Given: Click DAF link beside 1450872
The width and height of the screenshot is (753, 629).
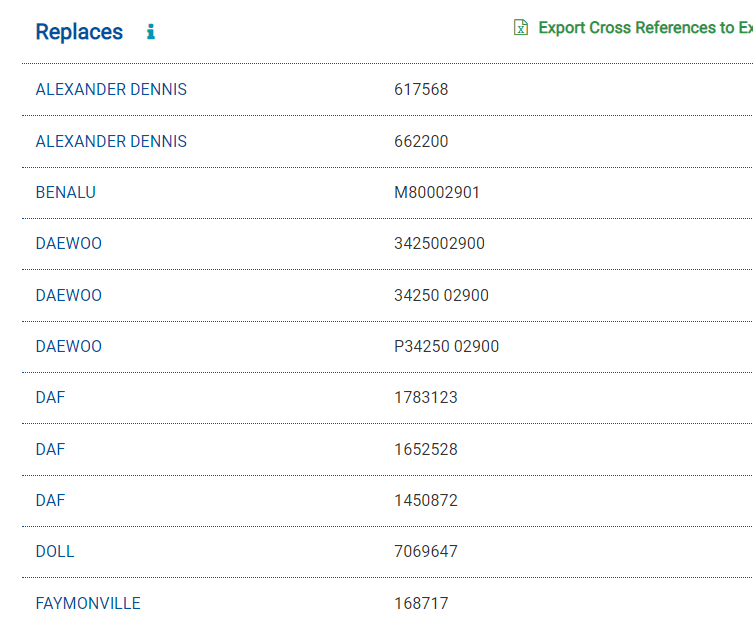Looking at the screenshot, I should (50, 500).
